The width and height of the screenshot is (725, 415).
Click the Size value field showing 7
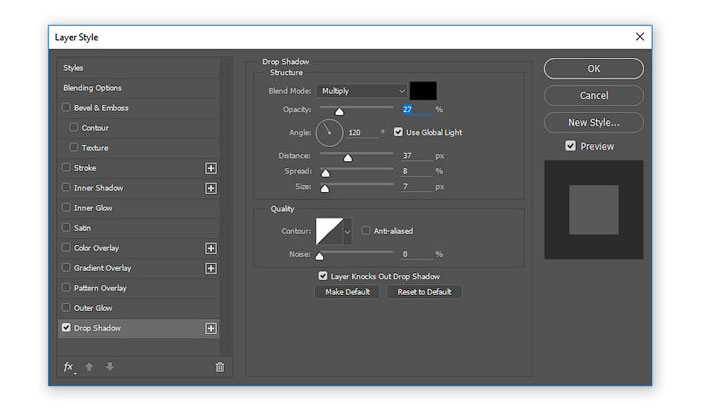tap(417, 187)
